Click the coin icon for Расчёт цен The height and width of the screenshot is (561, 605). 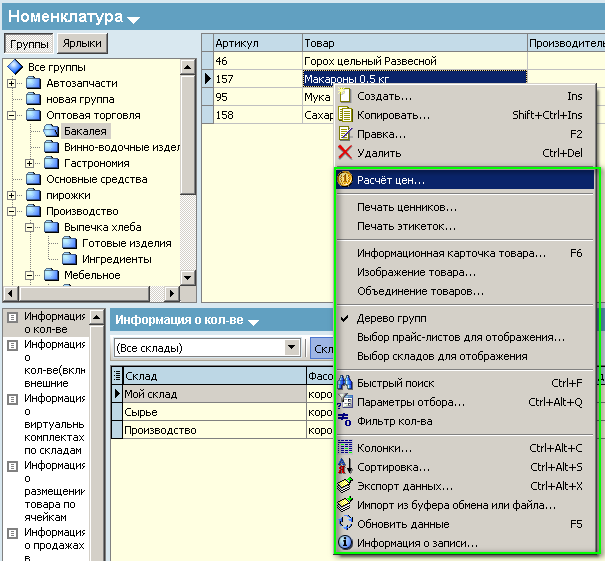tap(345, 179)
